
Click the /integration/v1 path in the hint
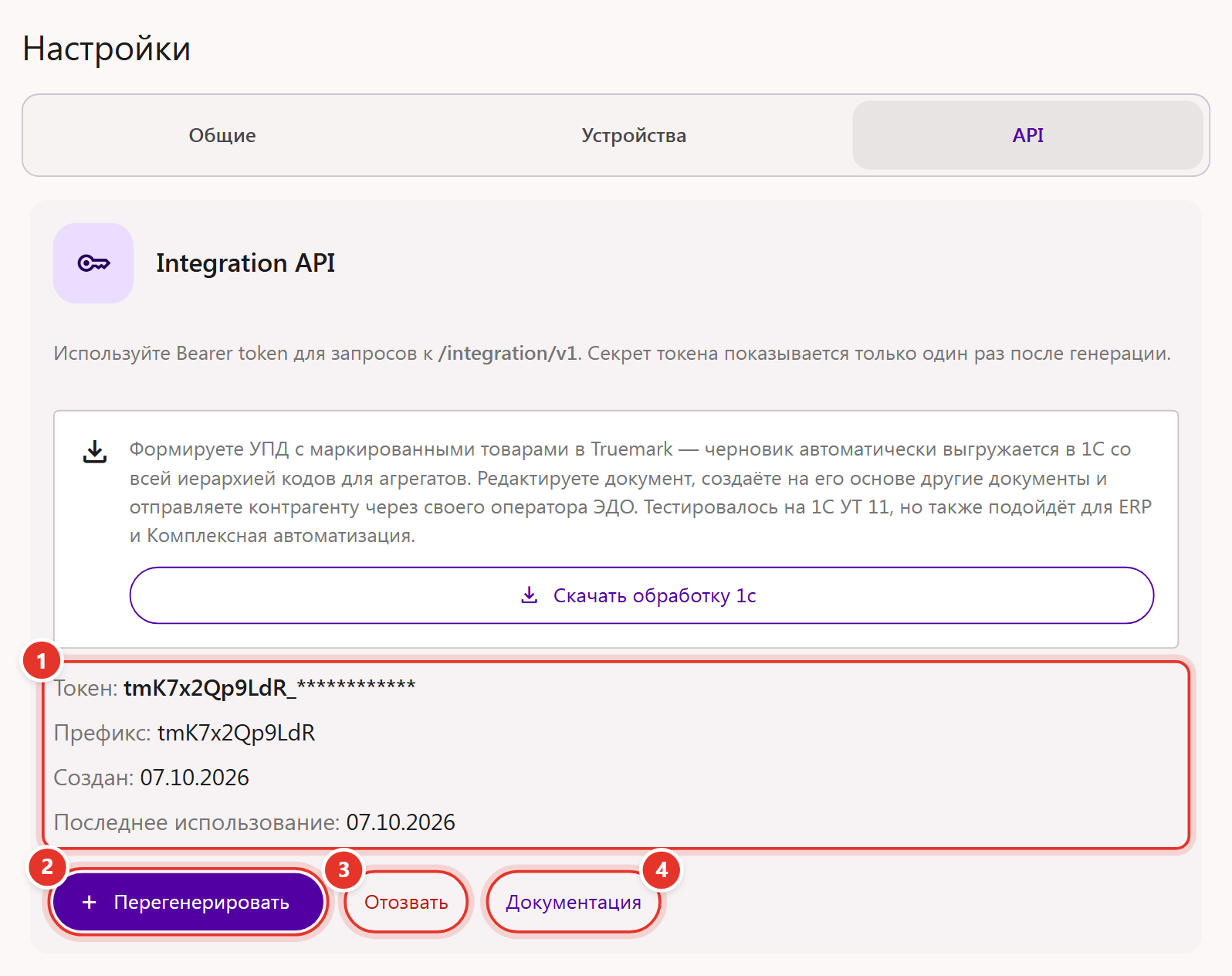coord(508,354)
